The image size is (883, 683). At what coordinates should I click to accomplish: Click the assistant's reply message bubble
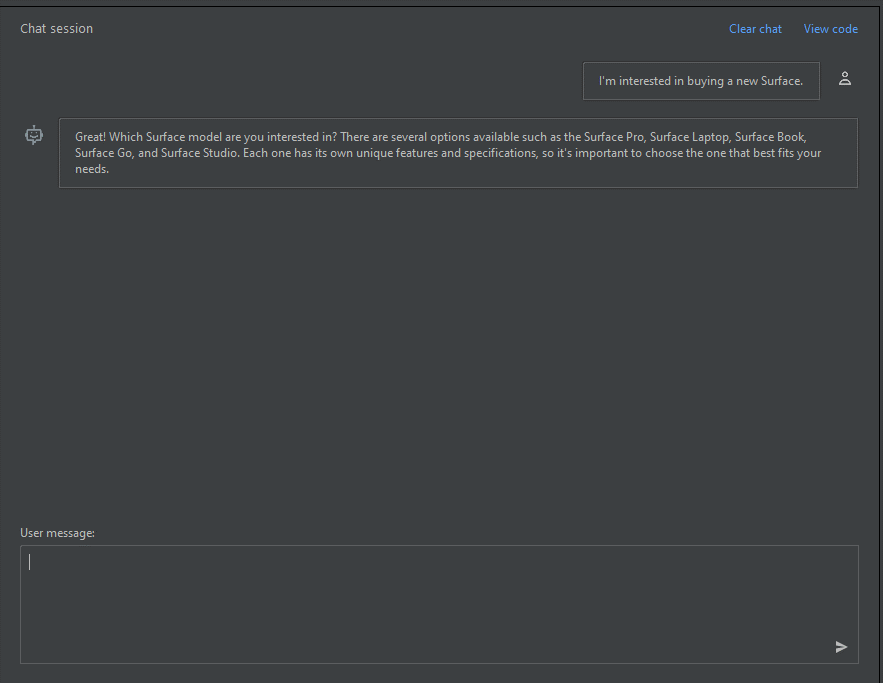[458, 153]
